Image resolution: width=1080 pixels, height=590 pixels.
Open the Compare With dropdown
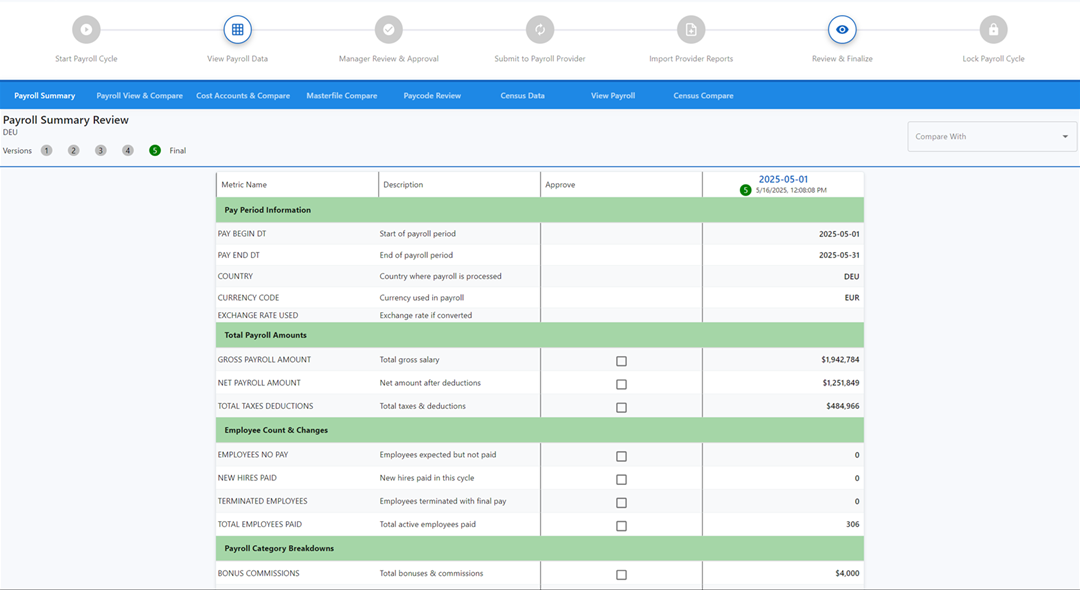(x=991, y=136)
